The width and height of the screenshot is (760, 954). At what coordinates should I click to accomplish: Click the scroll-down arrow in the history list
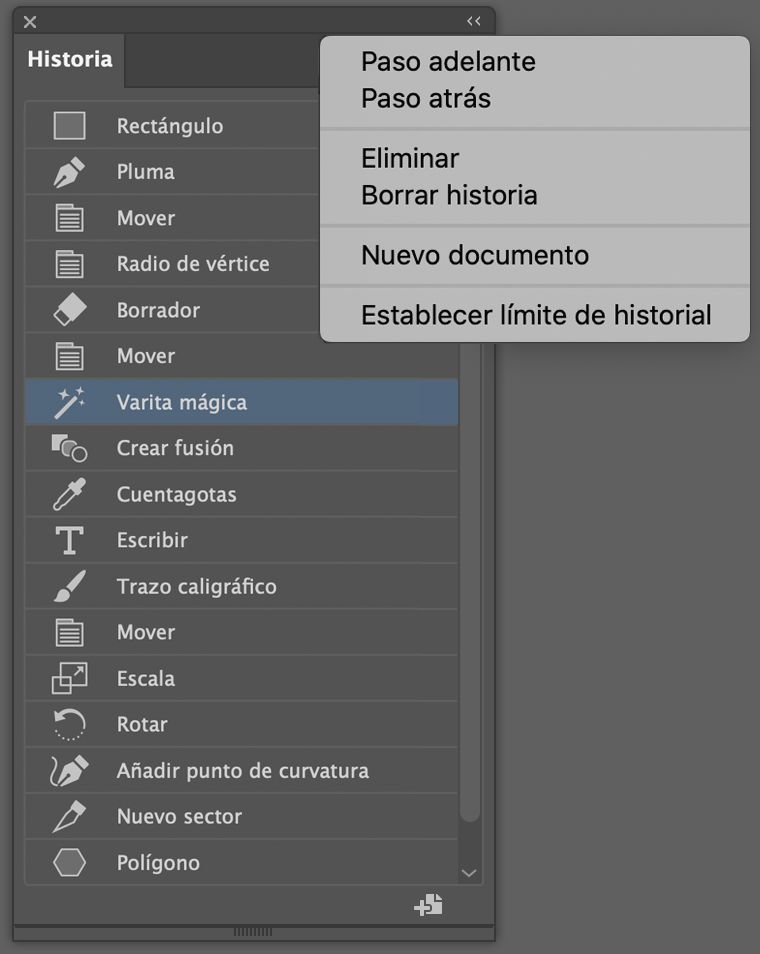tap(469, 871)
